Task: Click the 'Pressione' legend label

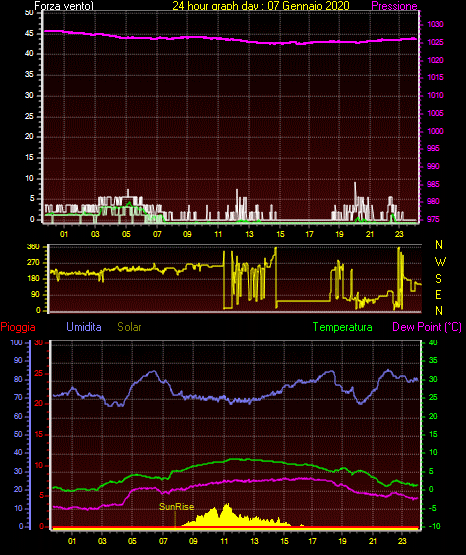Action: click(x=394, y=6)
